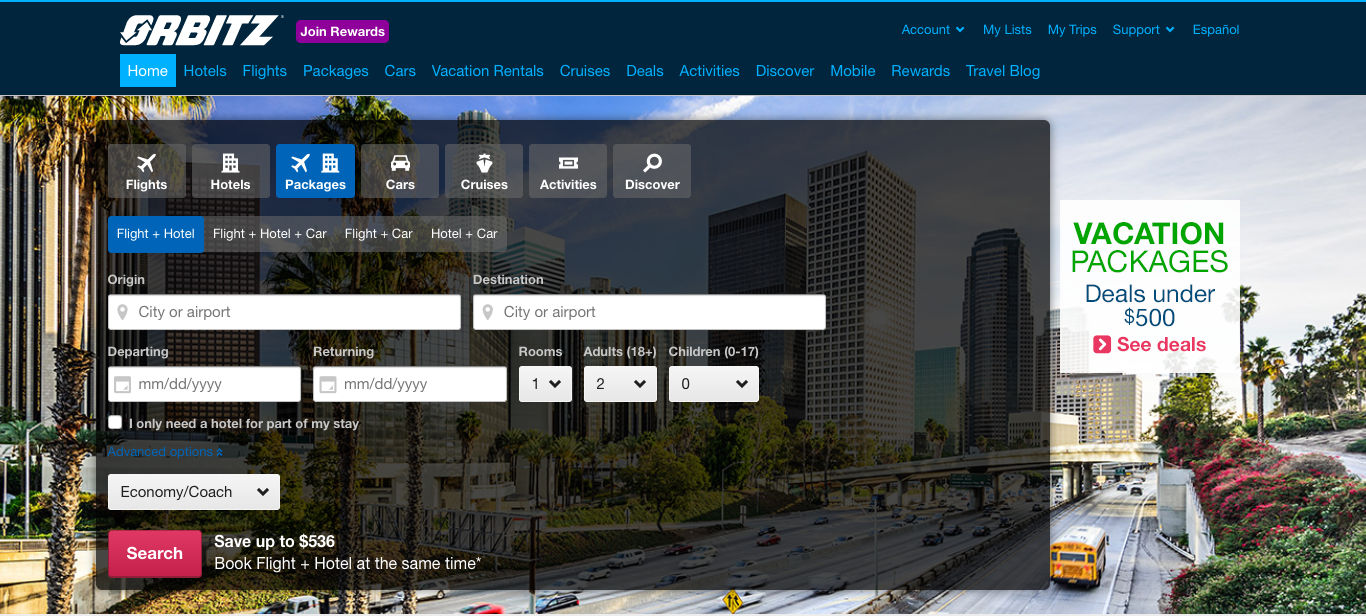
Task: Open the Children (0-17) dropdown
Action: coord(714,384)
